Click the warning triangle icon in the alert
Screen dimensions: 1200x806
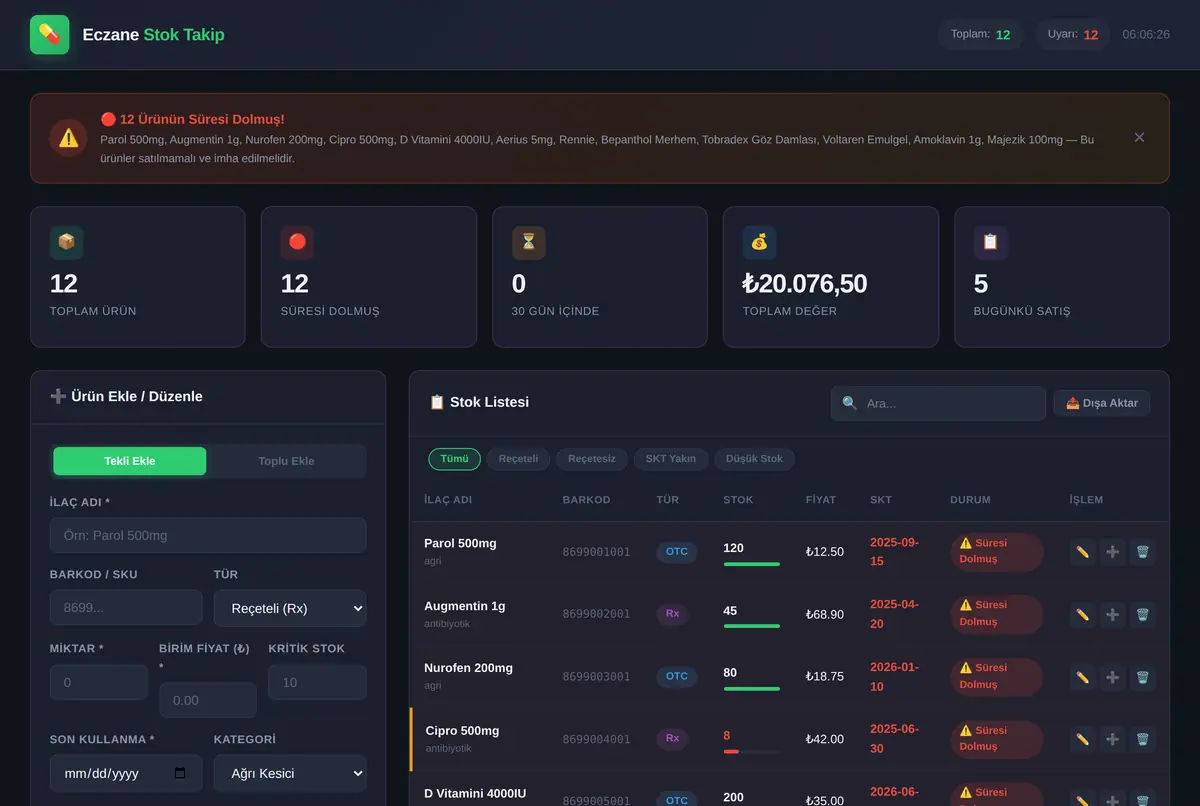coord(68,138)
